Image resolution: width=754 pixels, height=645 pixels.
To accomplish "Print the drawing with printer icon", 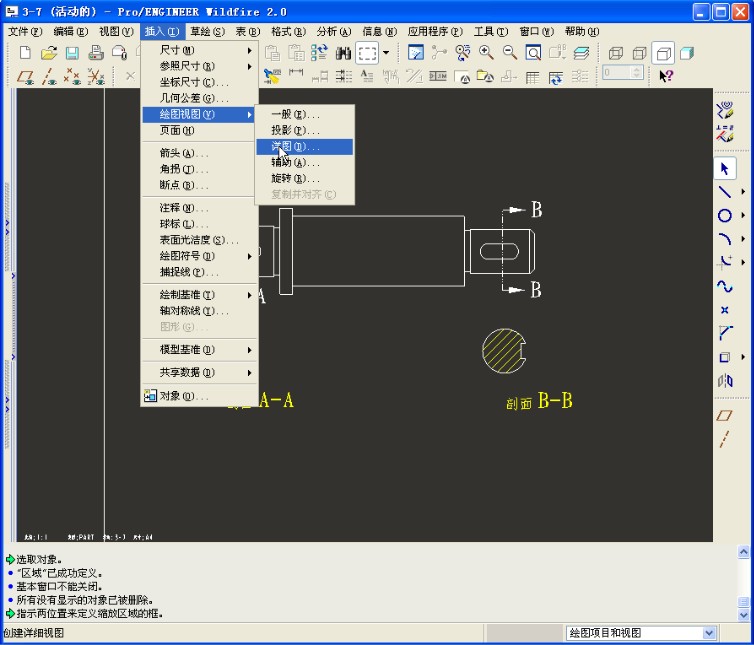I will pyautogui.click(x=96, y=52).
